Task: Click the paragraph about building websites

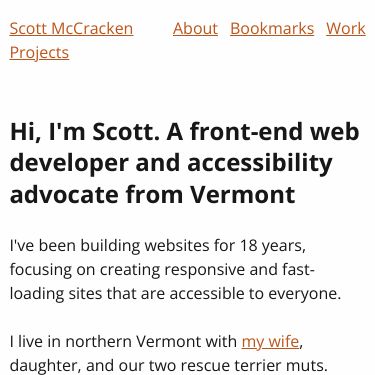Action: tap(175, 270)
